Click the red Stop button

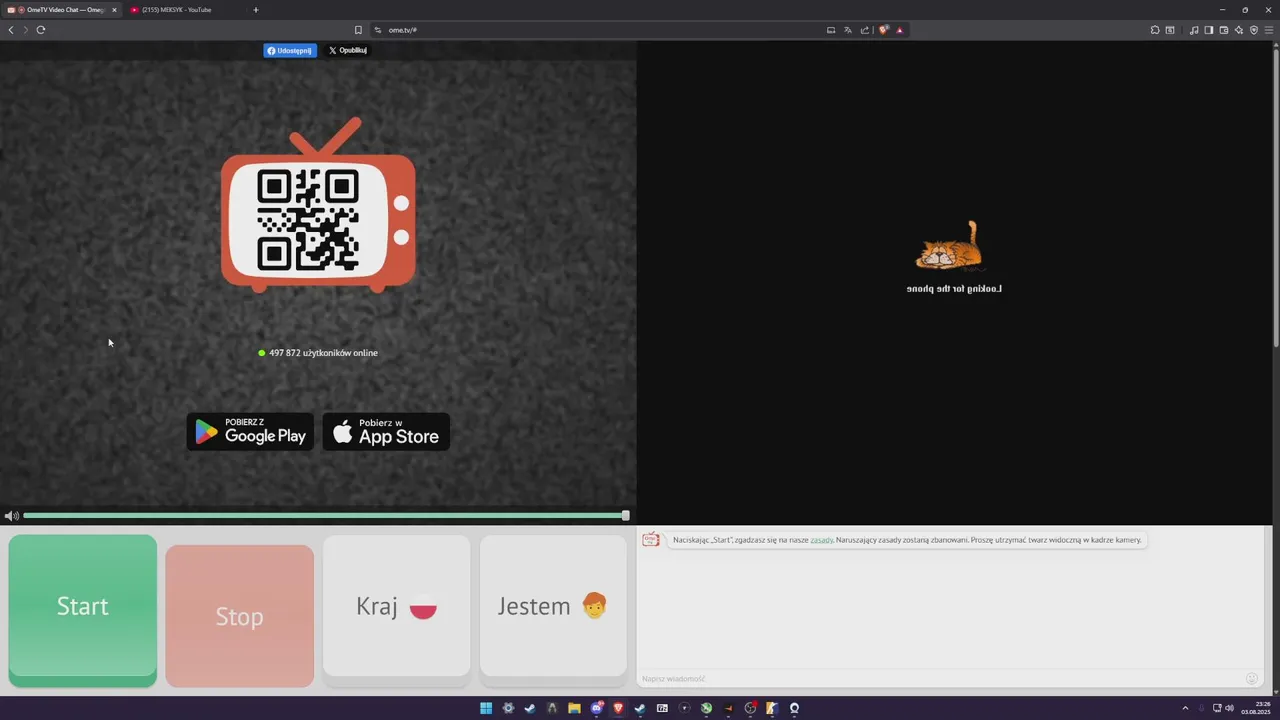(239, 616)
